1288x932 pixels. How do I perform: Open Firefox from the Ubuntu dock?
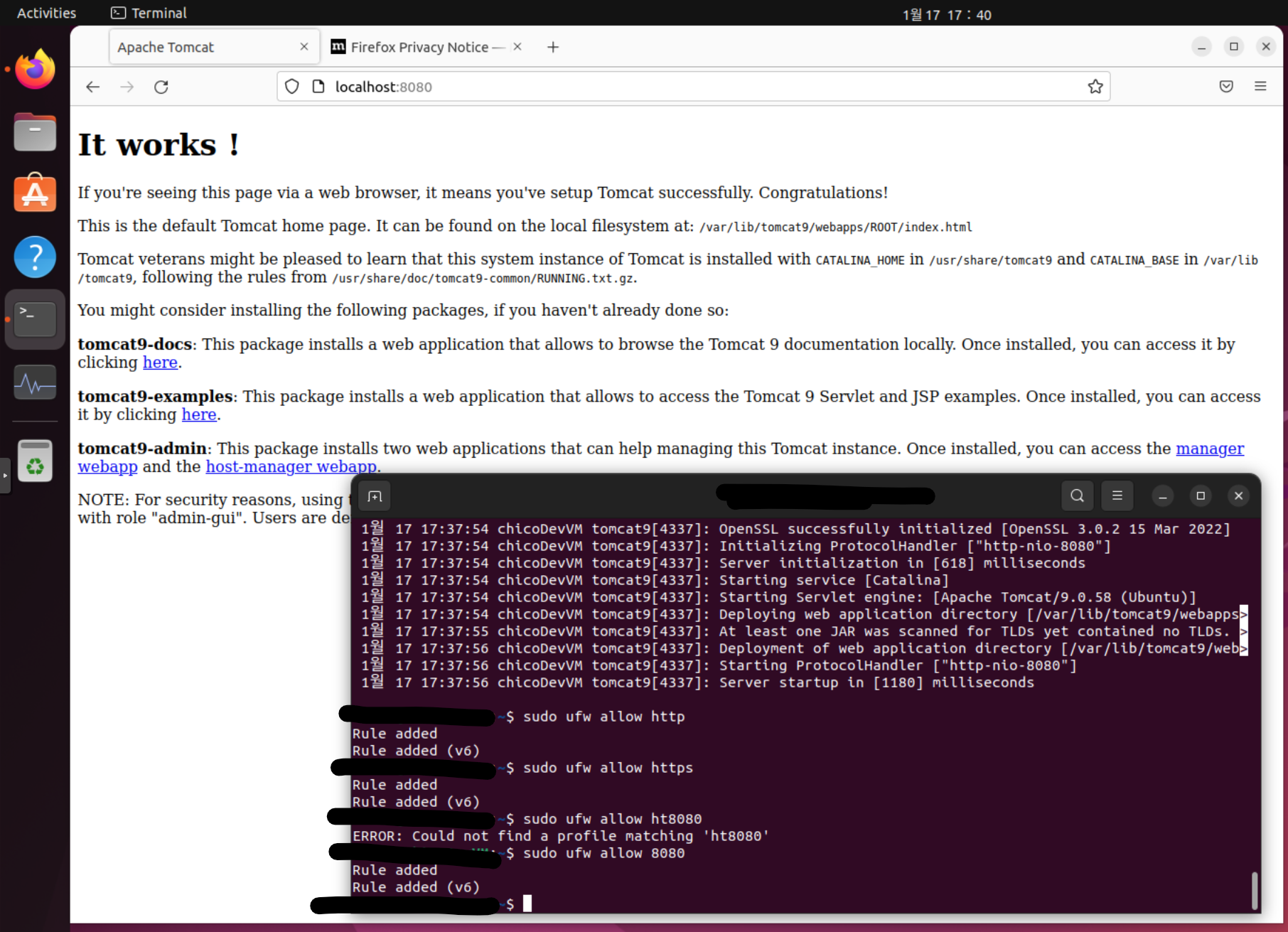tap(35, 69)
